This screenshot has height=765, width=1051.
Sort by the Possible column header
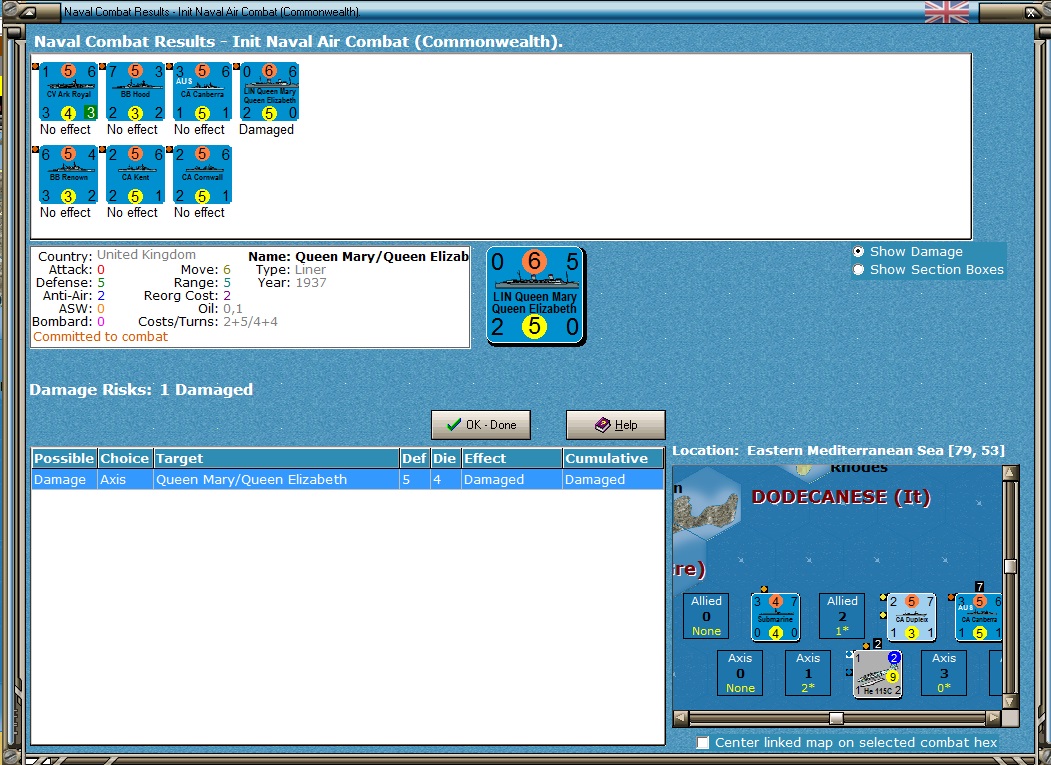coord(64,459)
